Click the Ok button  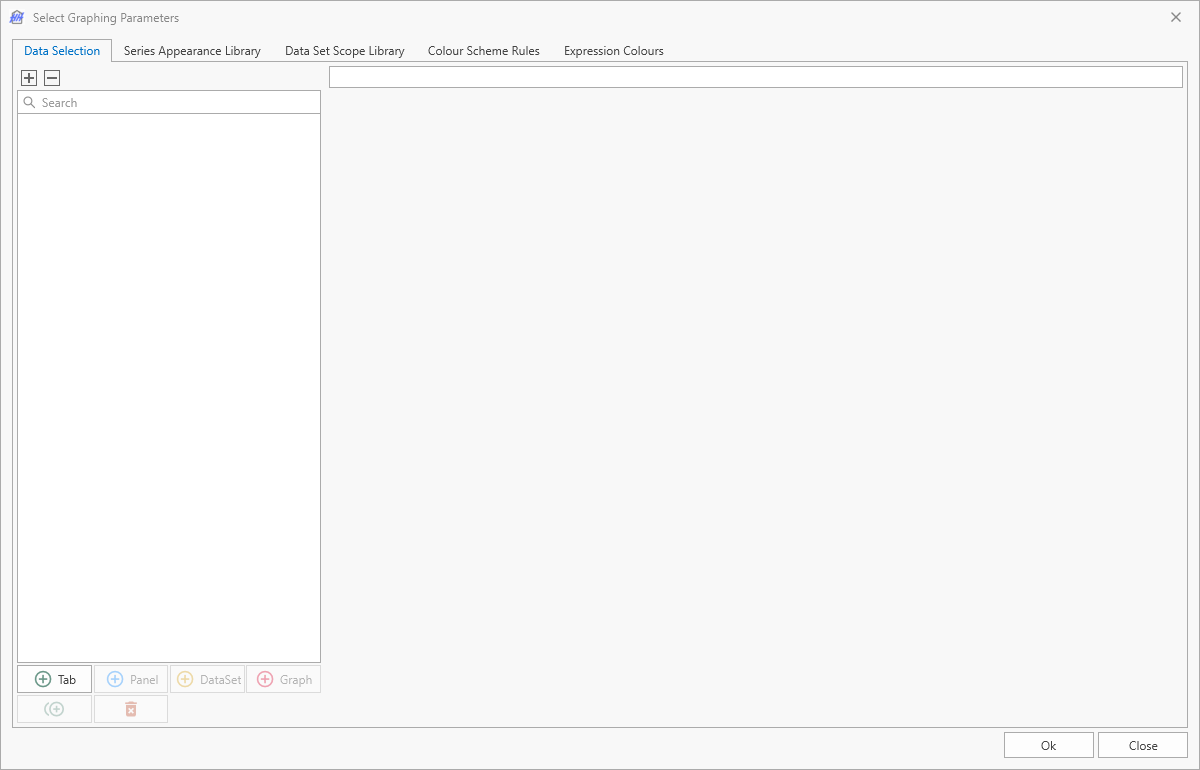pos(1048,745)
